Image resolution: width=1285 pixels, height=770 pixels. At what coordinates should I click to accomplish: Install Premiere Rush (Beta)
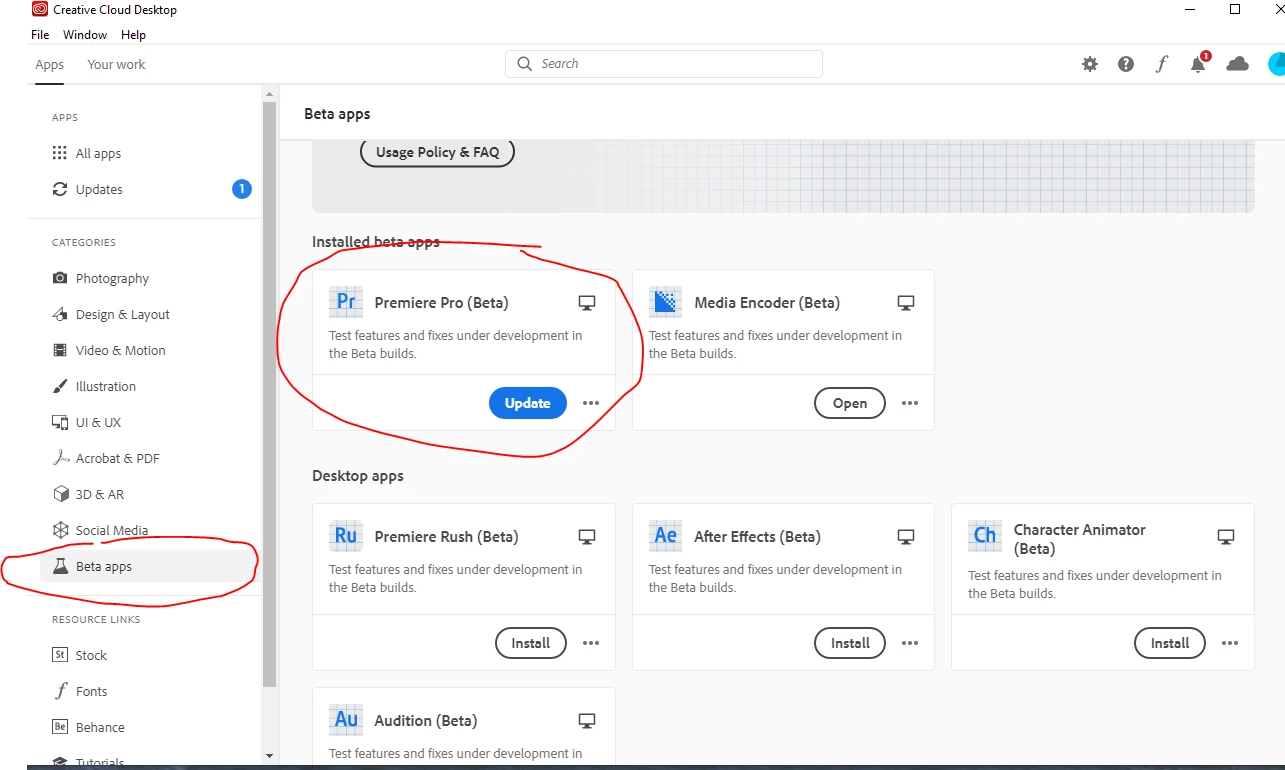pyautogui.click(x=531, y=644)
